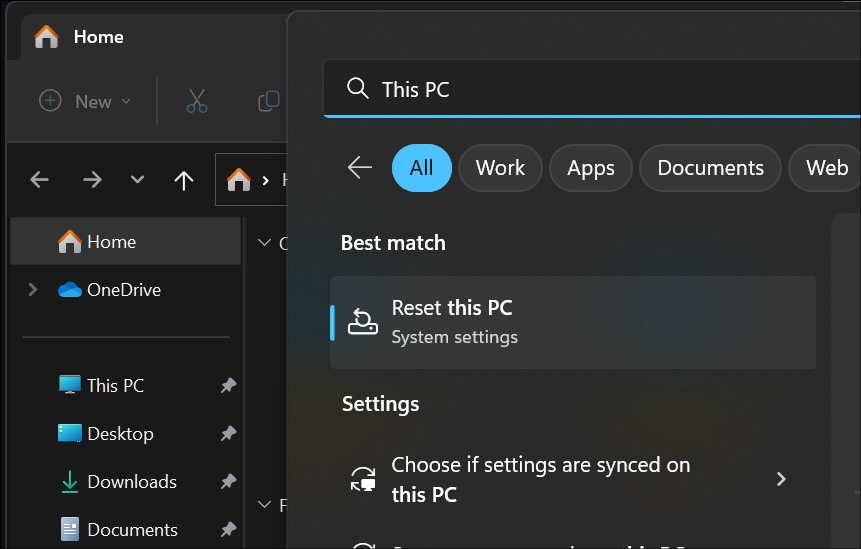Click the OneDrive cloud icon
Screen dimensions: 861x549
70,289
